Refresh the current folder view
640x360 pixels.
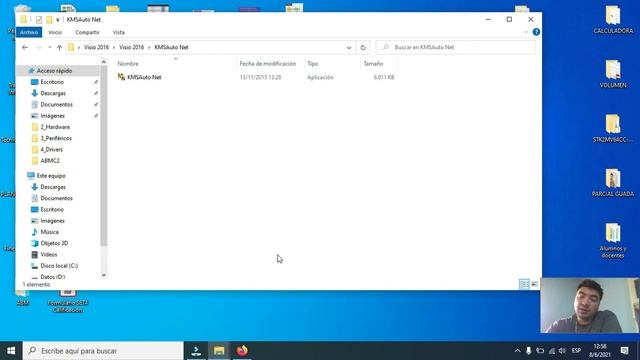pos(363,47)
